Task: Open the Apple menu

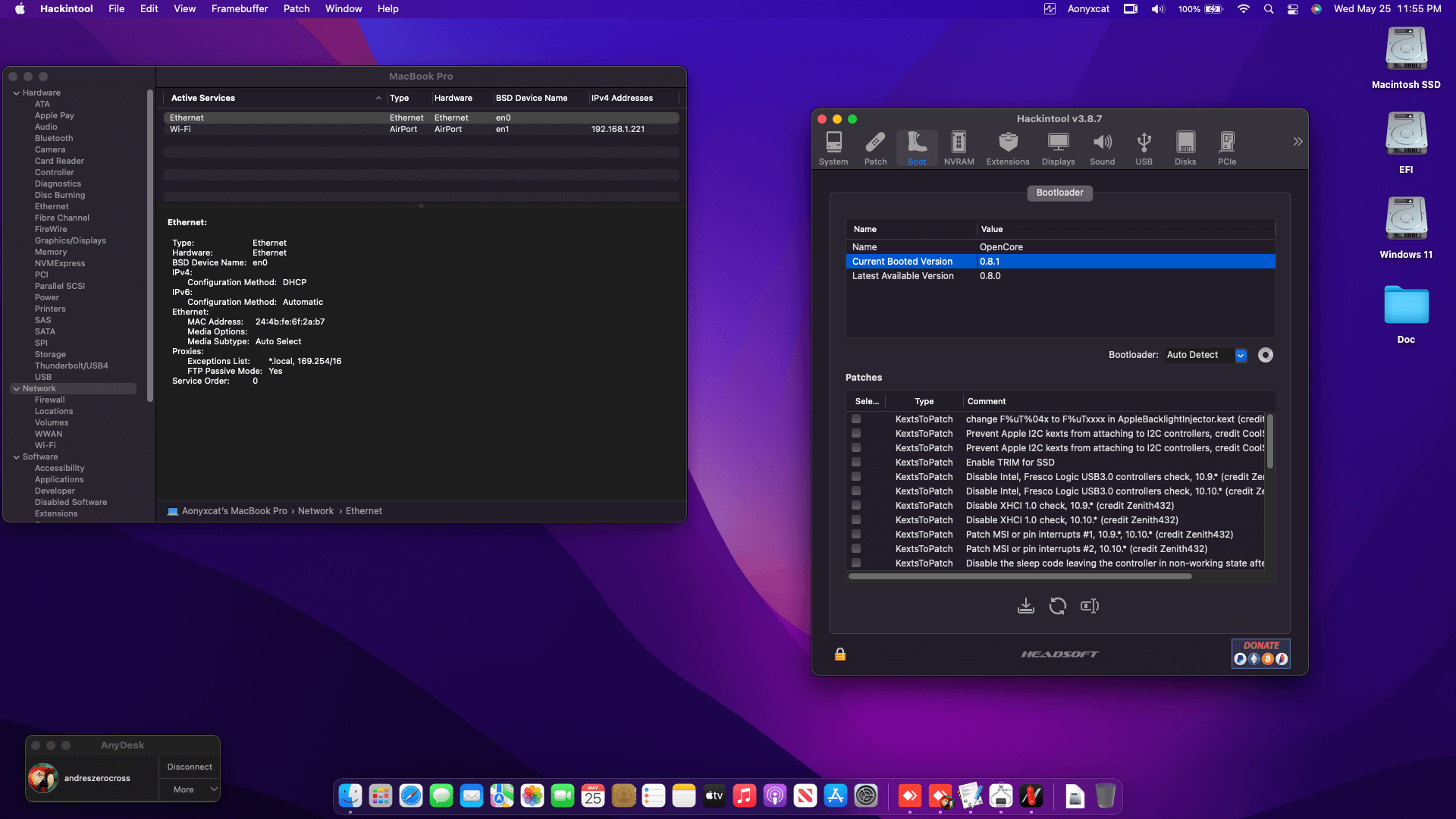Action: pos(20,9)
